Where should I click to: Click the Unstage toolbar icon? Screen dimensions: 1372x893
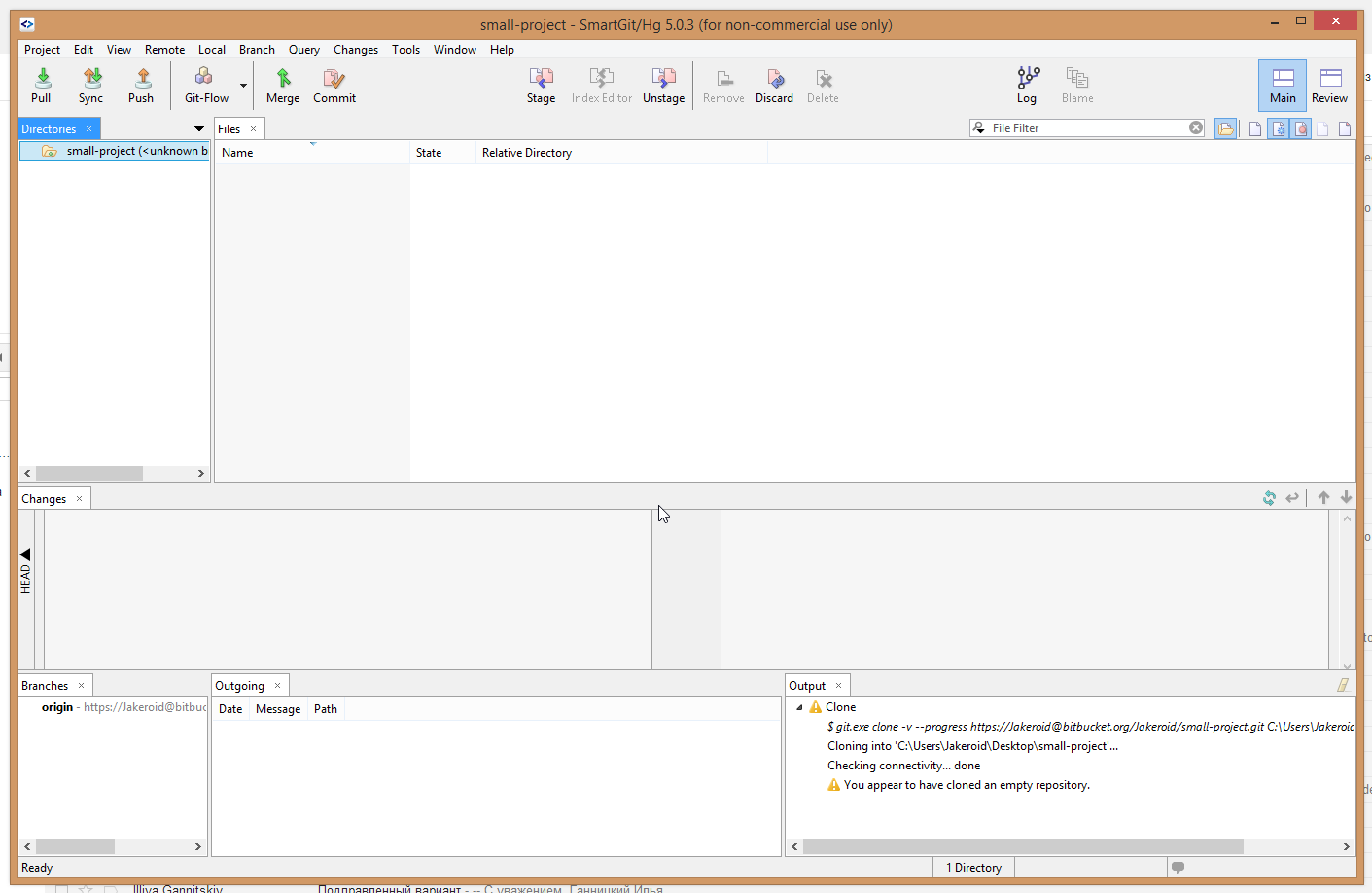coord(664,85)
